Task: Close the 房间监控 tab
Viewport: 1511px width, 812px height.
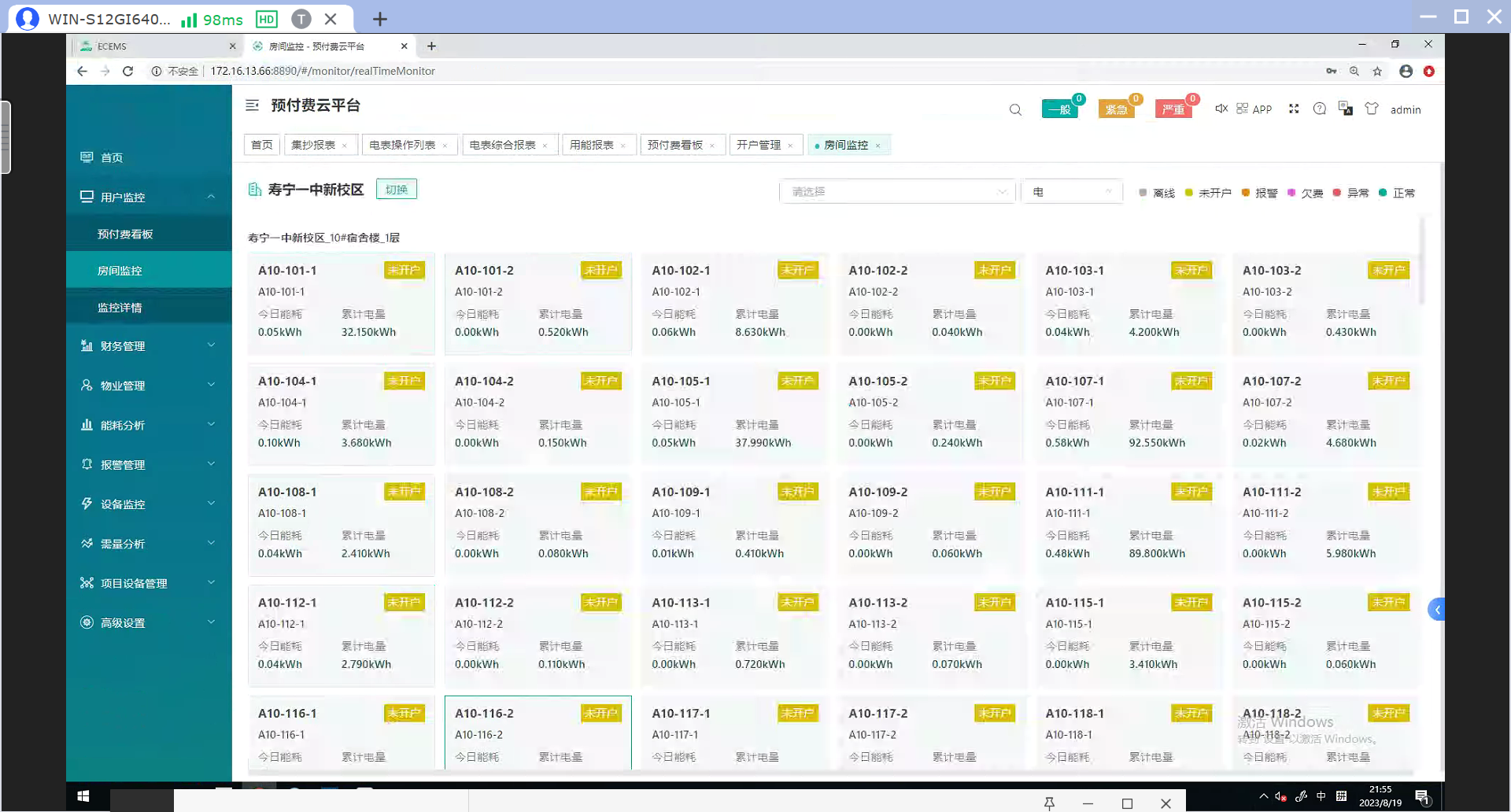Action: click(x=877, y=146)
